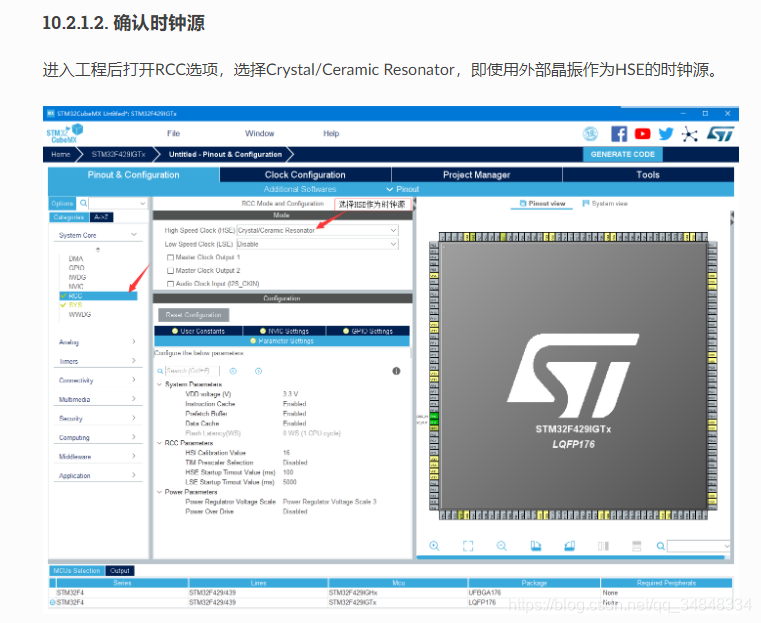This screenshot has height=623, width=761.
Task: Collapse the System Core category
Action: tap(98, 235)
